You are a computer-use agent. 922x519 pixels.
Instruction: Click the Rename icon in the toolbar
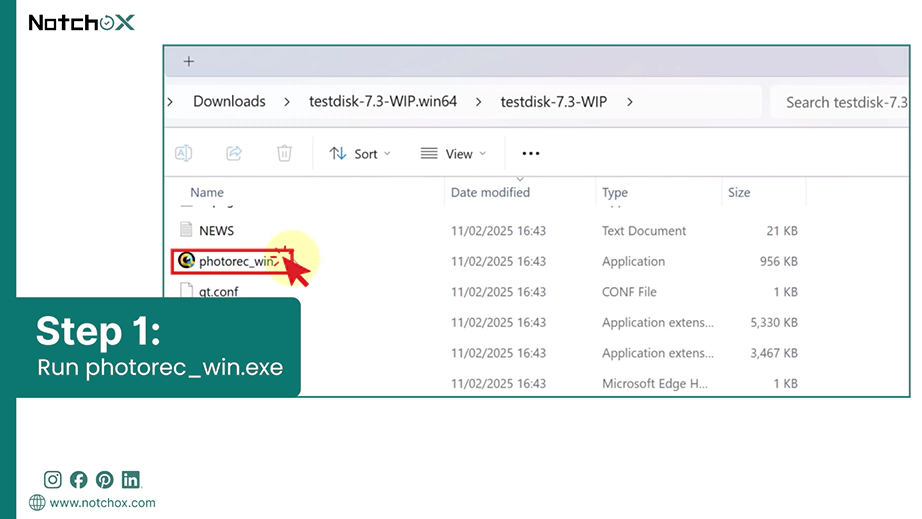click(183, 153)
